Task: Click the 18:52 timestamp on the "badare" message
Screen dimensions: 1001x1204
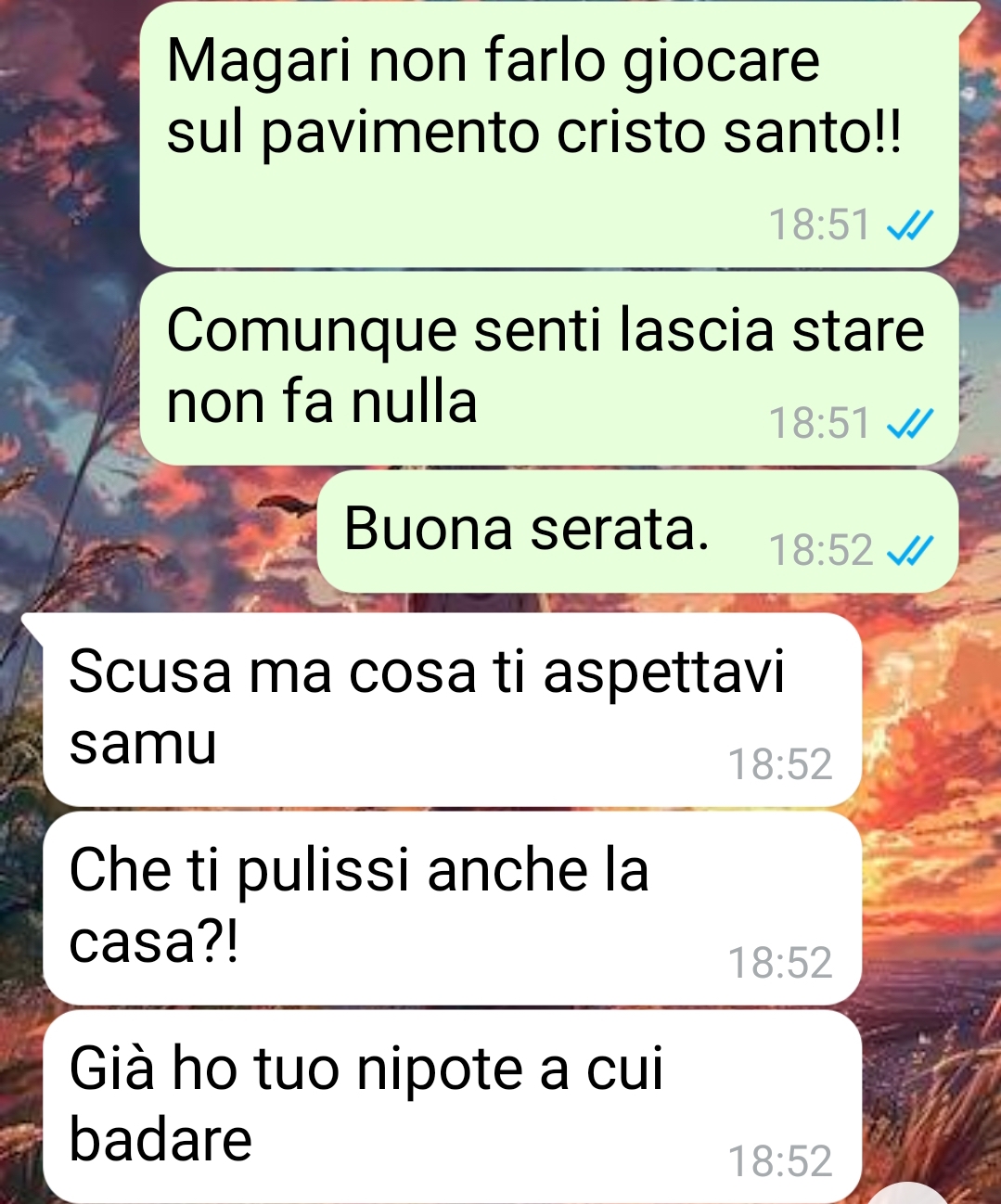Action: [x=780, y=1161]
